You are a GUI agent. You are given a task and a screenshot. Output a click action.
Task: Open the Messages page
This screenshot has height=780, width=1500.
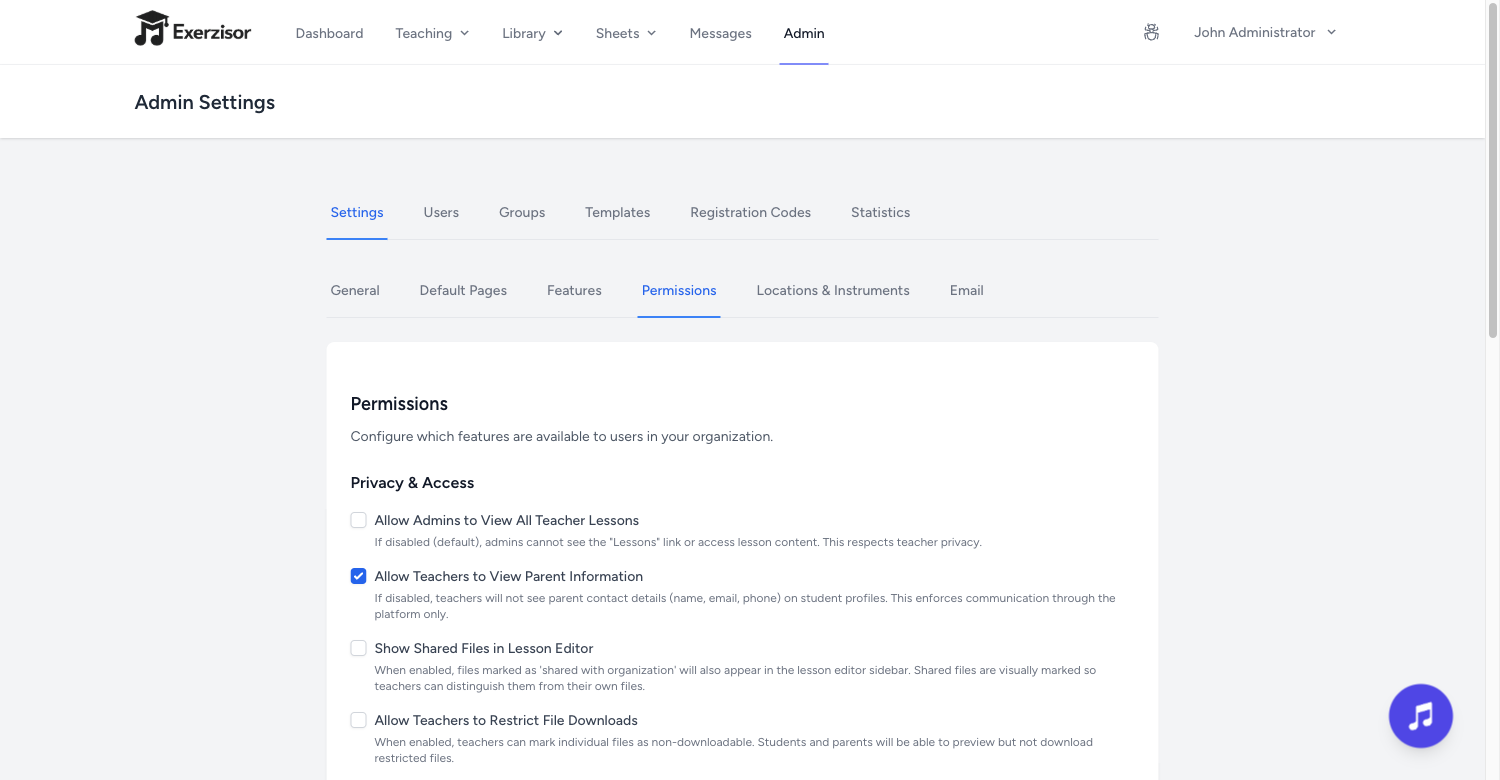coord(720,33)
